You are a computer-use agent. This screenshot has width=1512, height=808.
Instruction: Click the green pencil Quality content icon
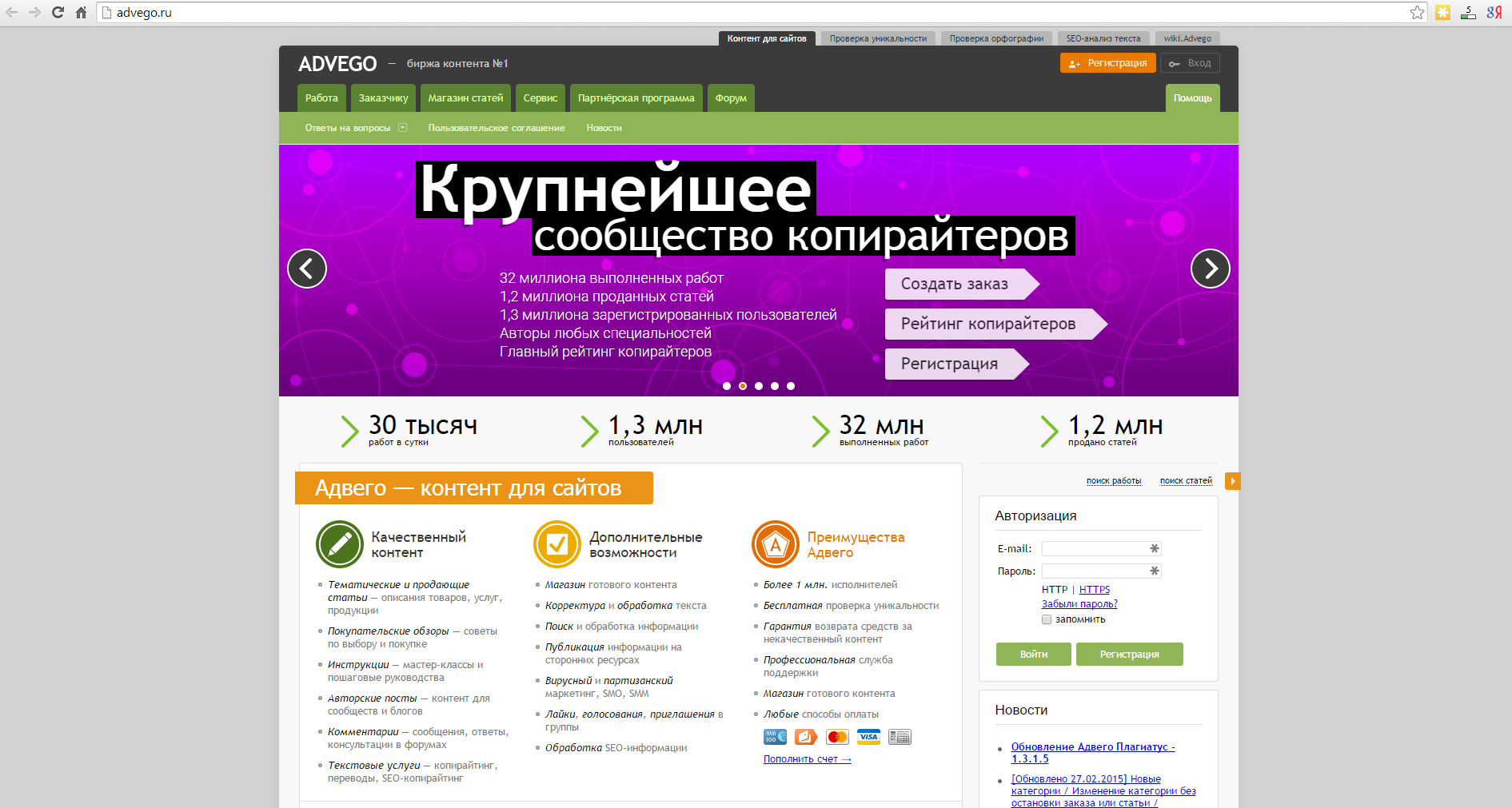tap(340, 544)
